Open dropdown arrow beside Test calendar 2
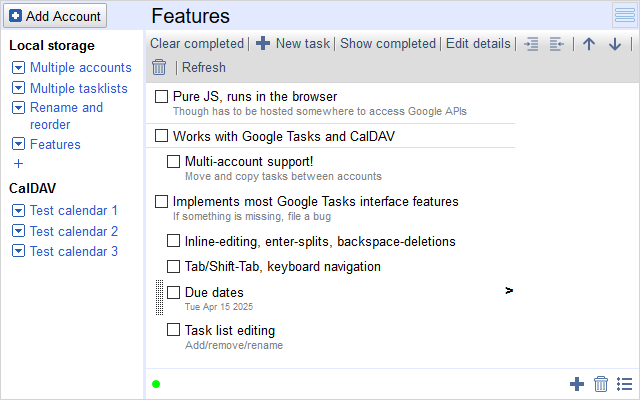The image size is (640, 400). coord(19,231)
